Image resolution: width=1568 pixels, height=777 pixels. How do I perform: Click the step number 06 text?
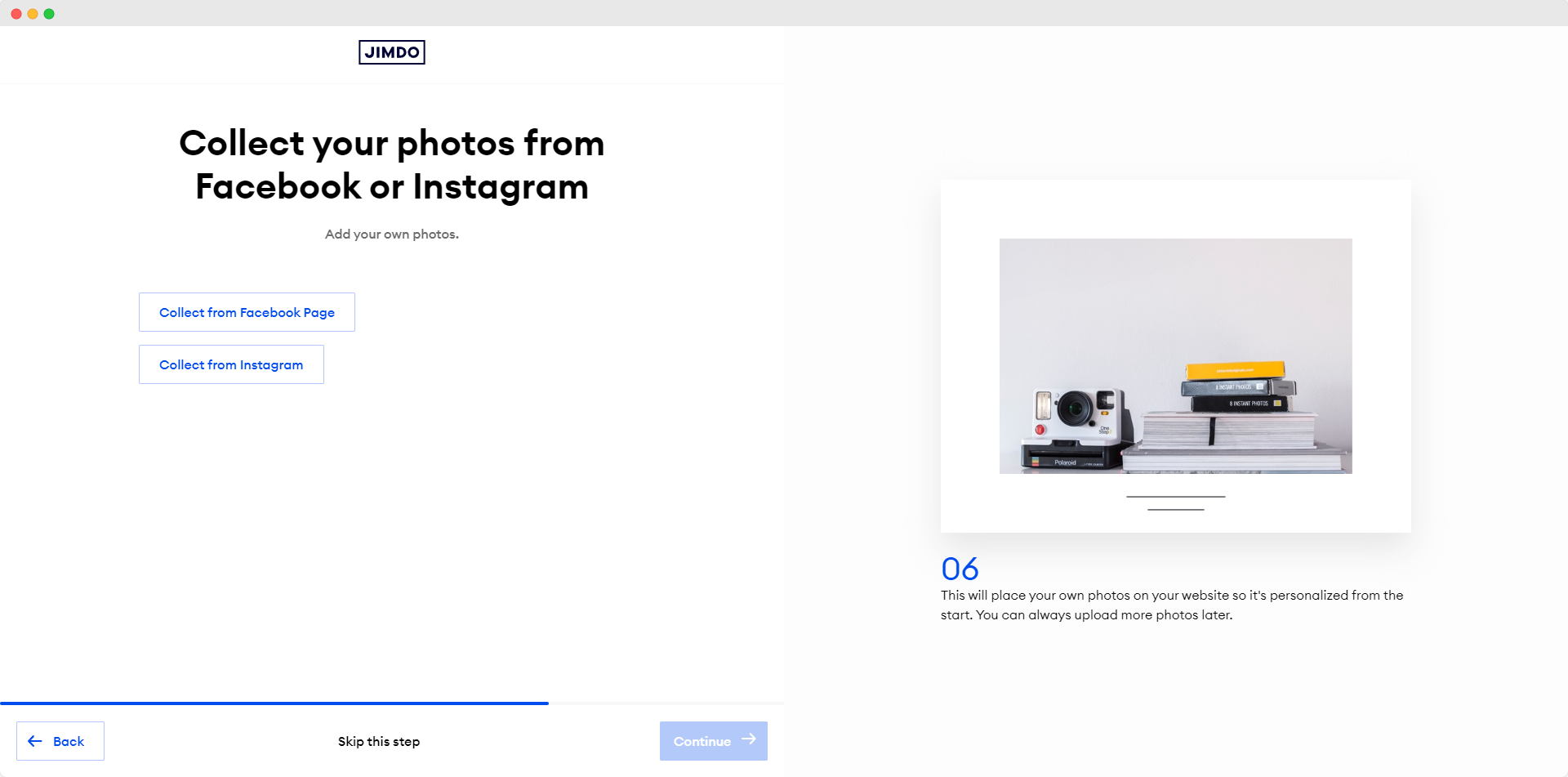coord(960,569)
